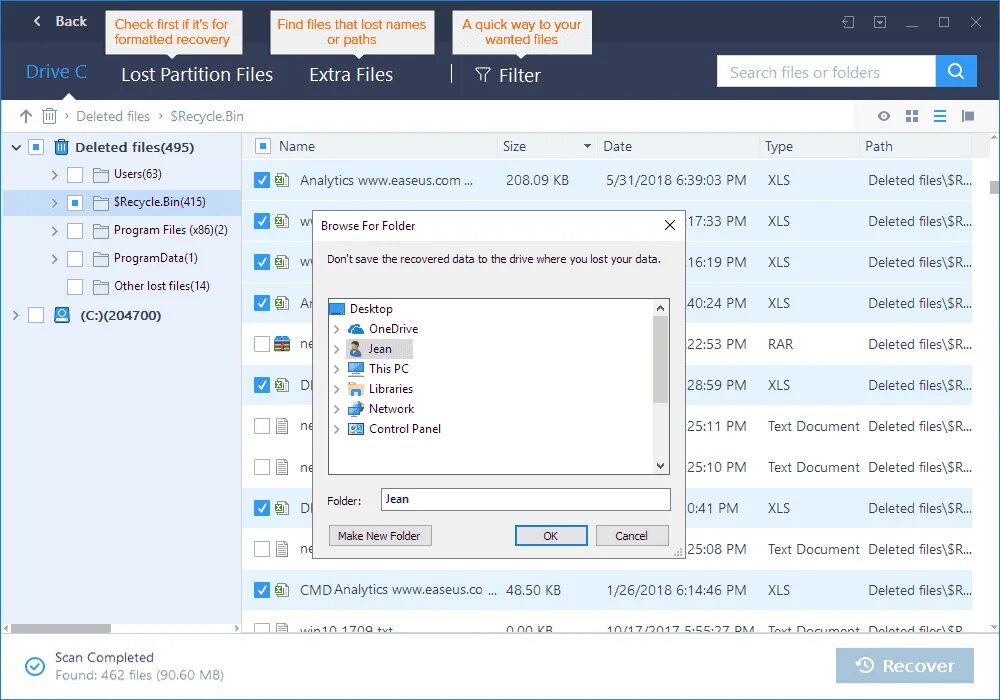Viewport: 1000px width, 700px height.
Task: Select Desktop in the folder tree
Action: (371, 309)
